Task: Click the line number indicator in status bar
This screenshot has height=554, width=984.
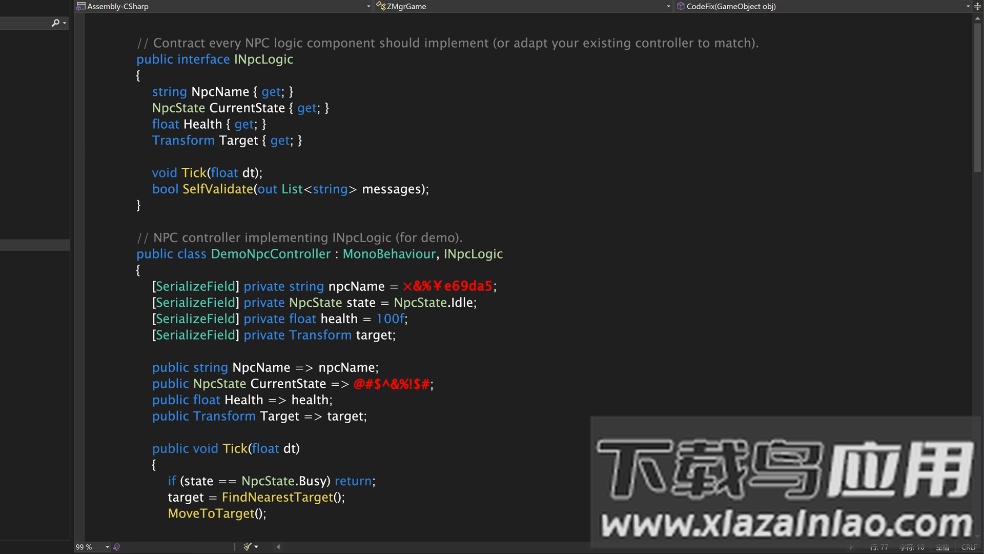Action: click(x=879, y=547)
